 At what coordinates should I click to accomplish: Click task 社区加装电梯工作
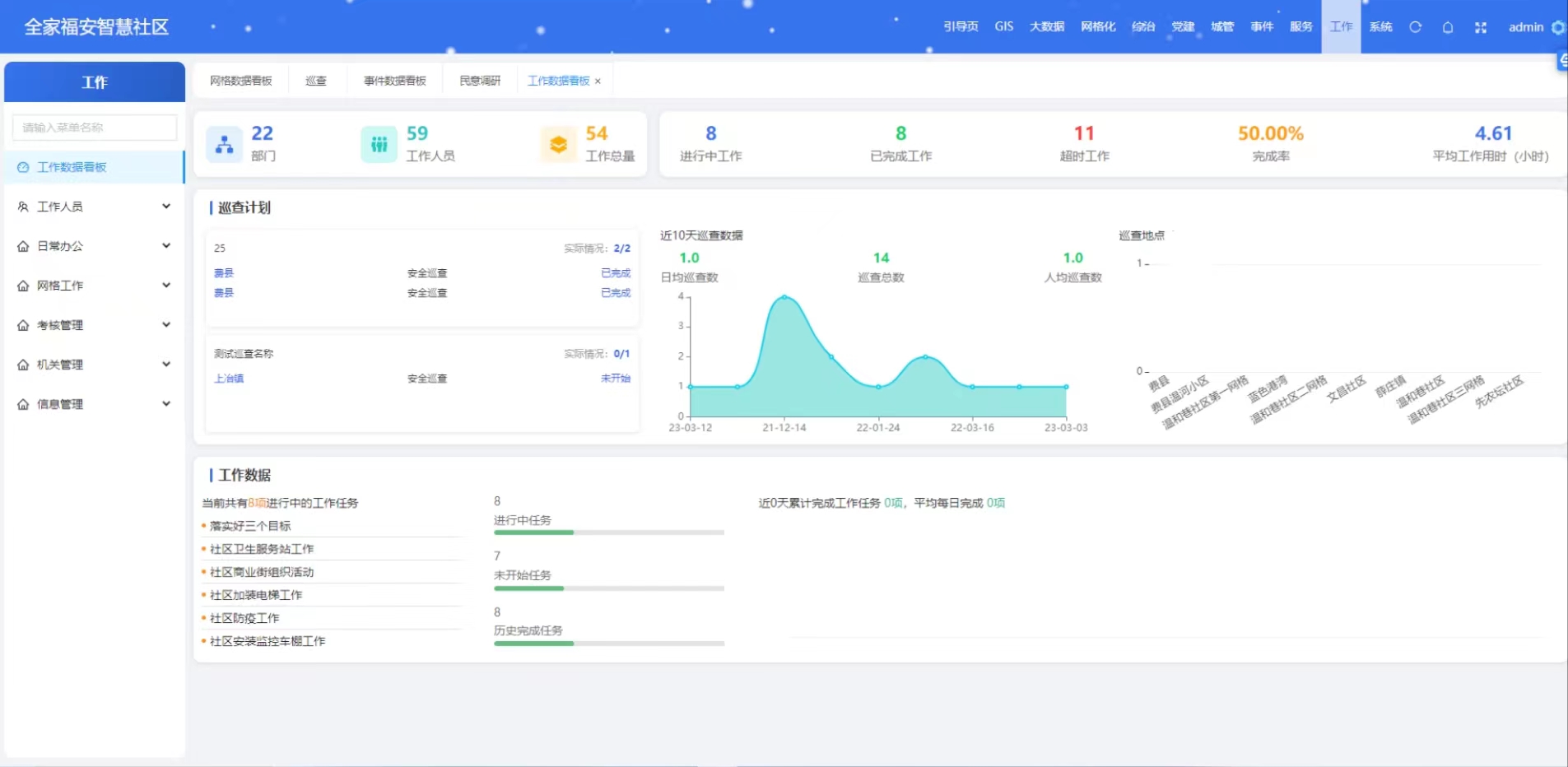pos(256,595)
